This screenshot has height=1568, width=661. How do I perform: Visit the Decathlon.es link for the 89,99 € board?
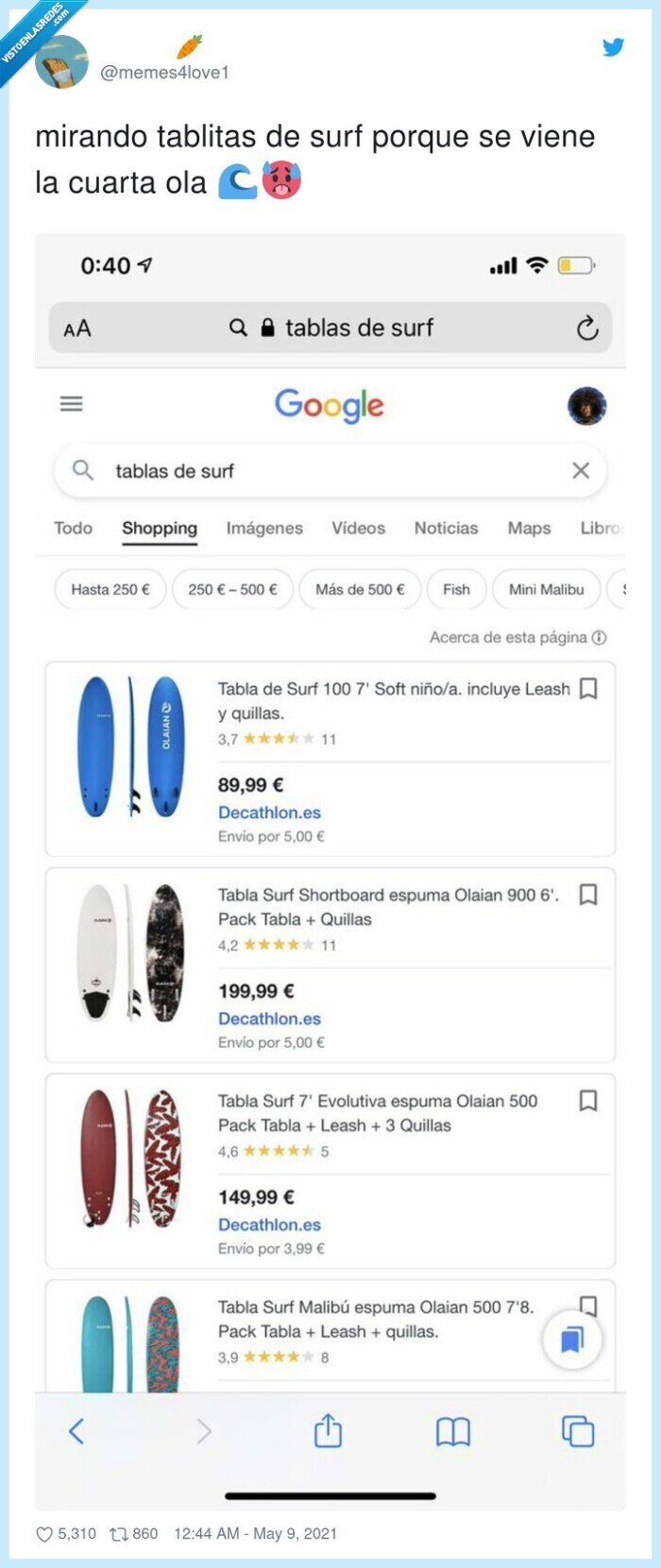[270, 812]
